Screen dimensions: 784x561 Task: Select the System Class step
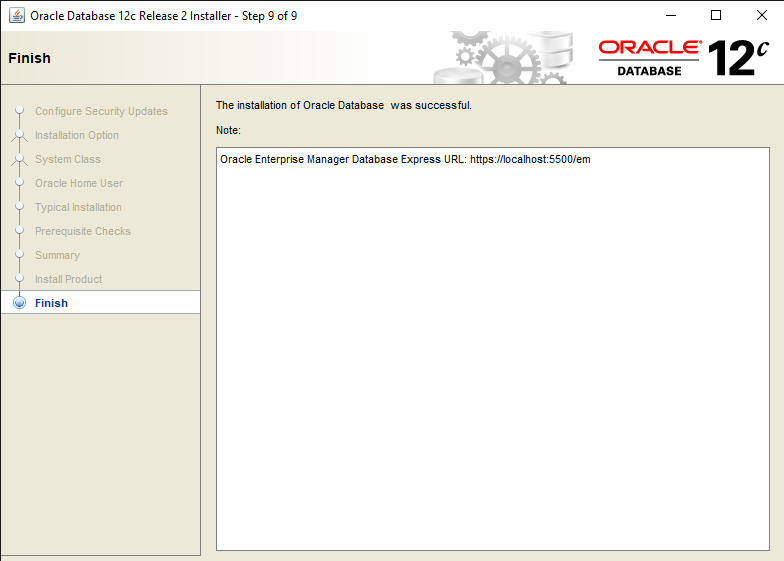68,159
